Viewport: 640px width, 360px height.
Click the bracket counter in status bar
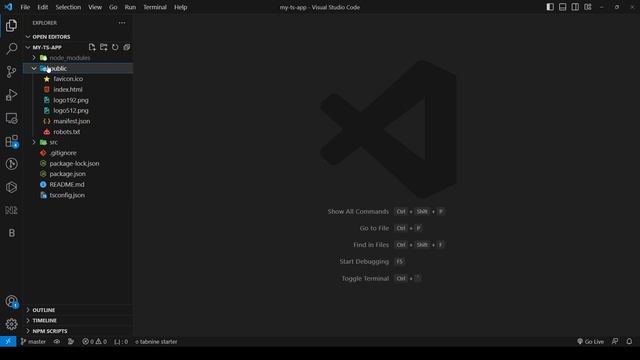tap(121, 342)
